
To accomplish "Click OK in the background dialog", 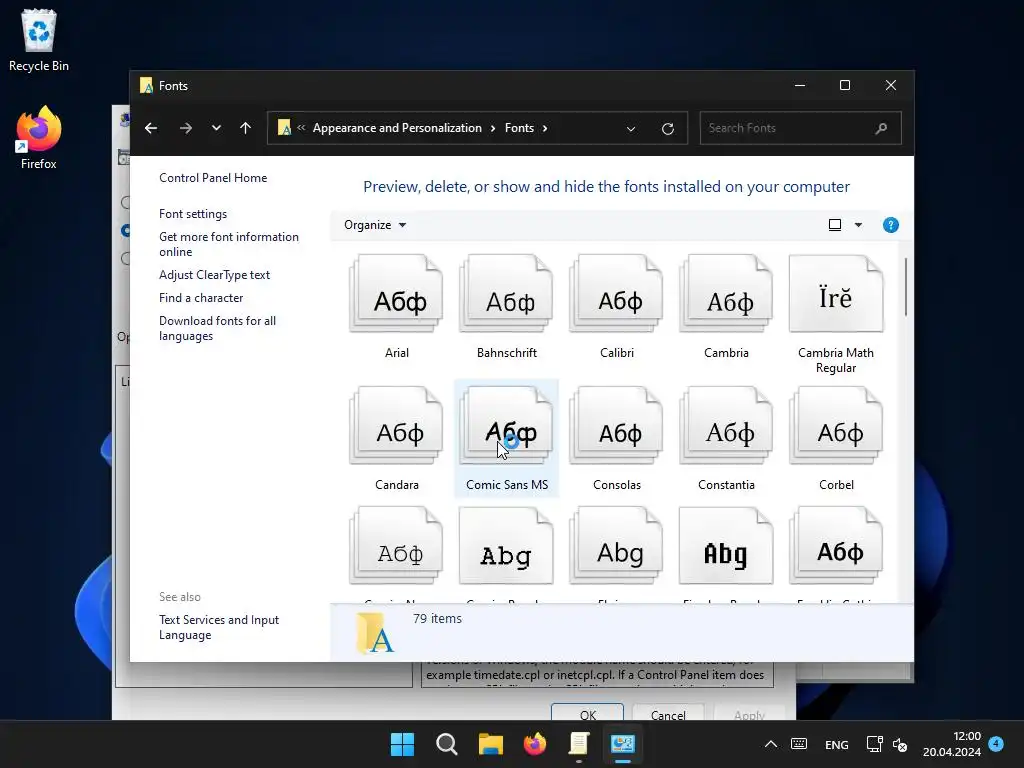I will pos(587,714).
